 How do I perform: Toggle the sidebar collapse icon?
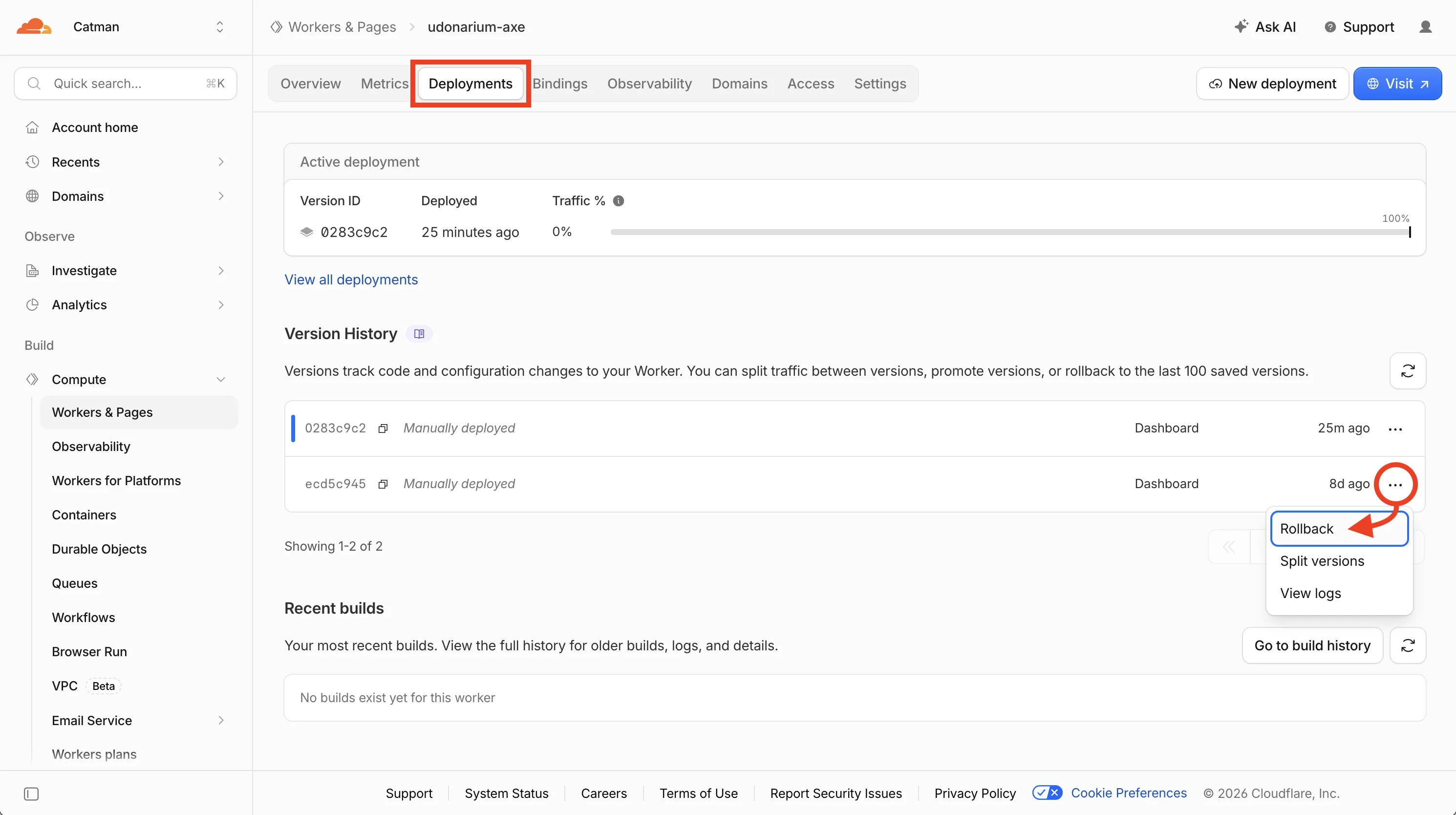32,794
